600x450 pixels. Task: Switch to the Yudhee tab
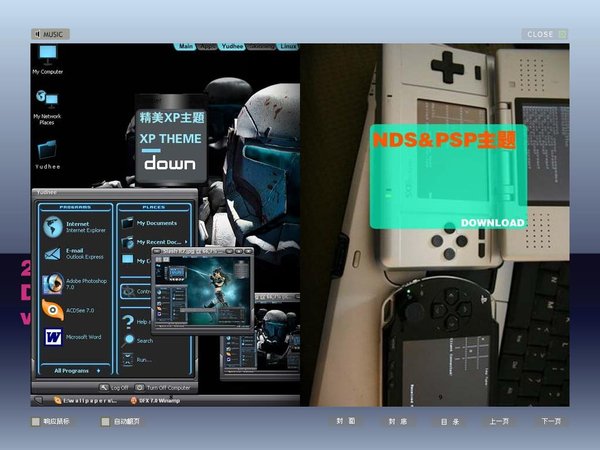232,46
